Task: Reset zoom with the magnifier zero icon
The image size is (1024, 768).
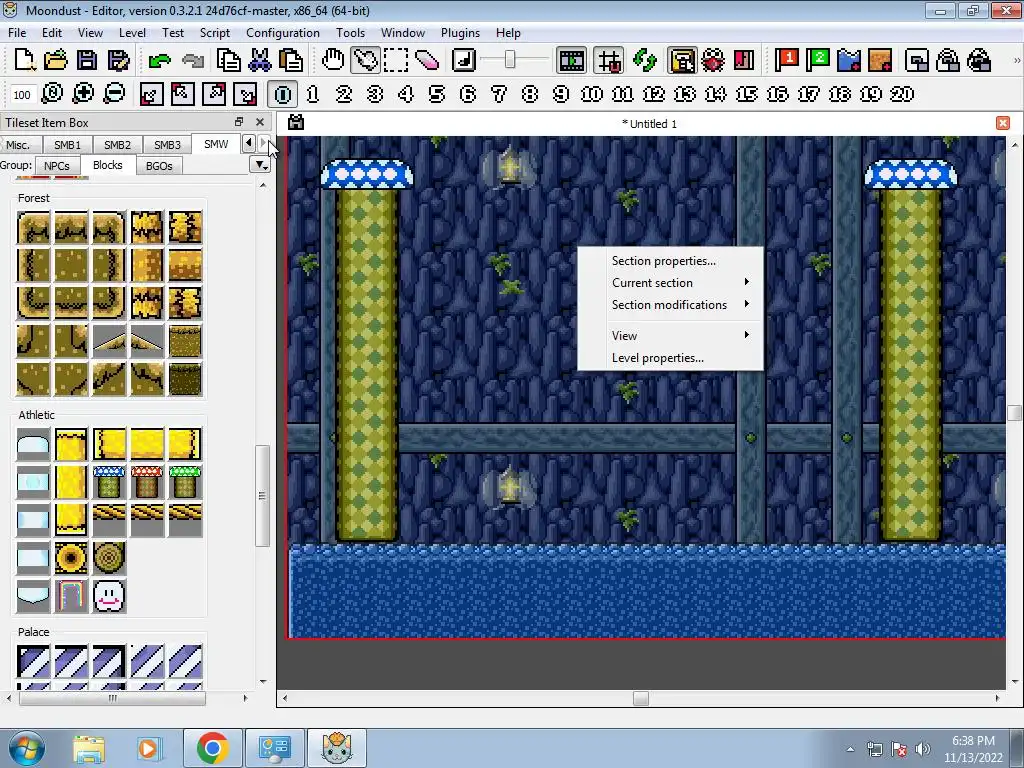Action: tap(52, 94)
